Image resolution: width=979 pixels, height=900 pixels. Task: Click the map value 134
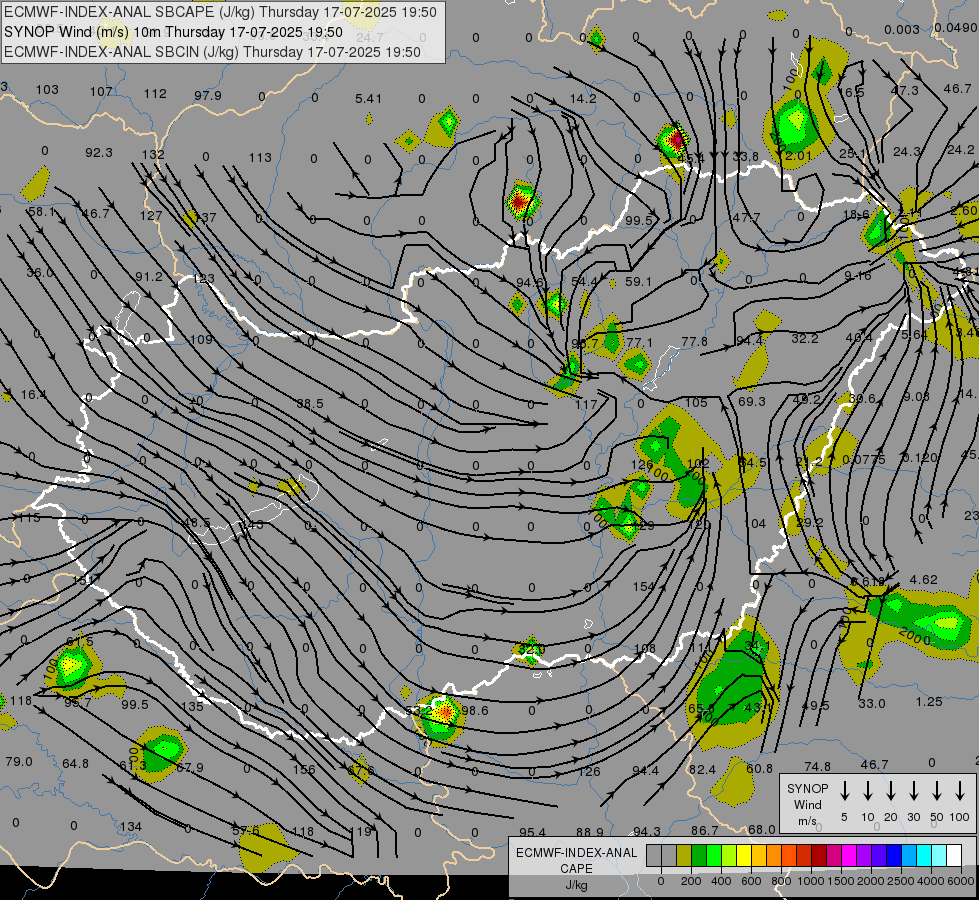pyautogui.click(x=130, y=826)
